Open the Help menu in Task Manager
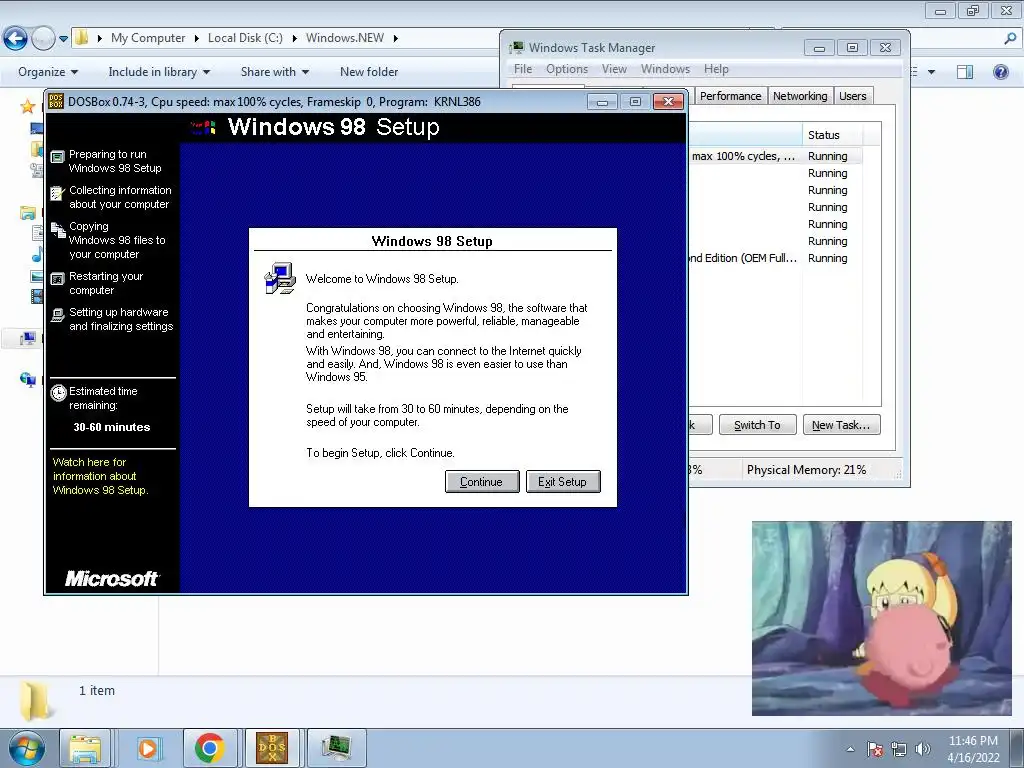The height and width of the screenshot is (768, 1024). pos(716,69)
